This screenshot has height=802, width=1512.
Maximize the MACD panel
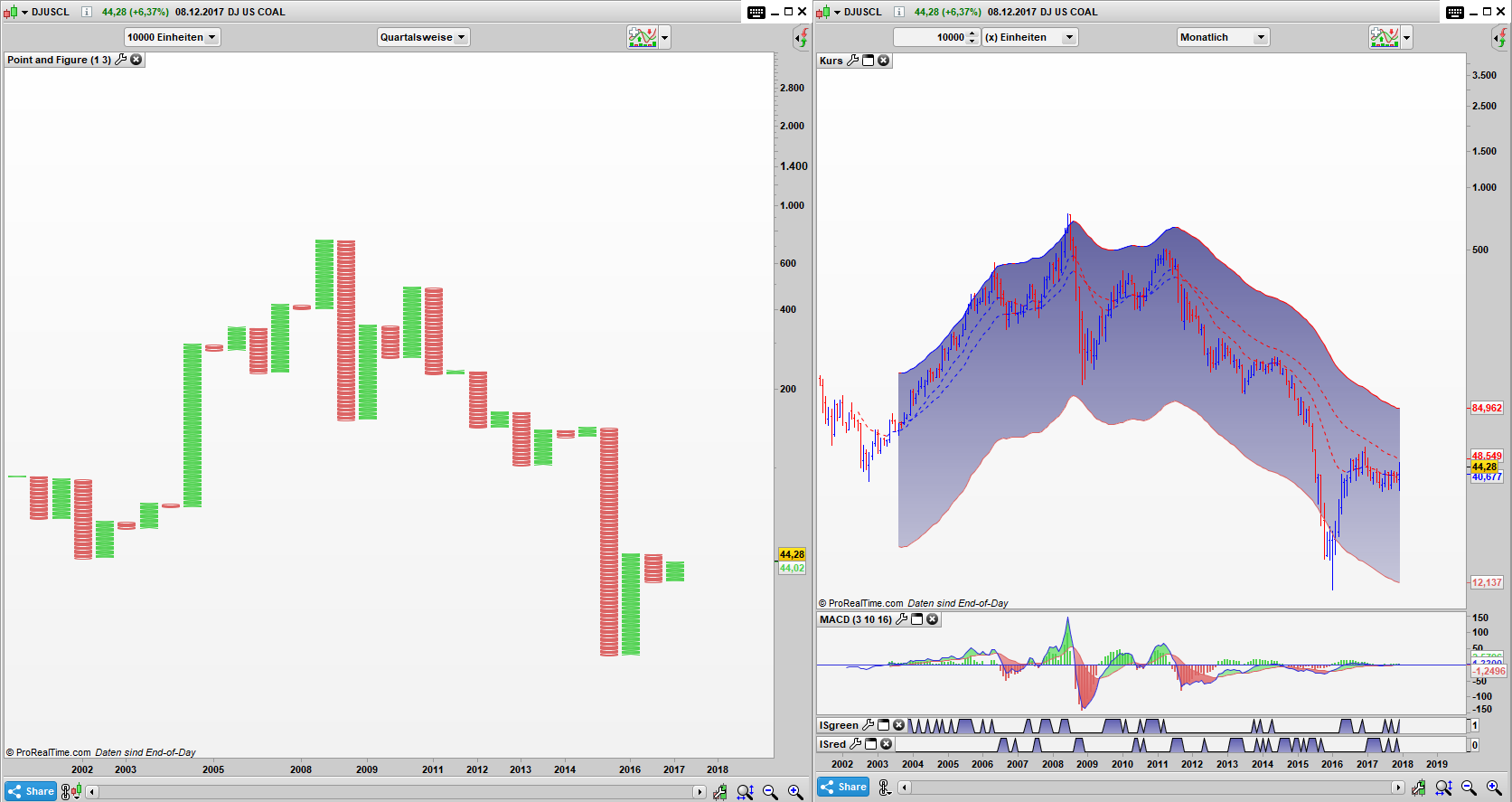(916, 619)
